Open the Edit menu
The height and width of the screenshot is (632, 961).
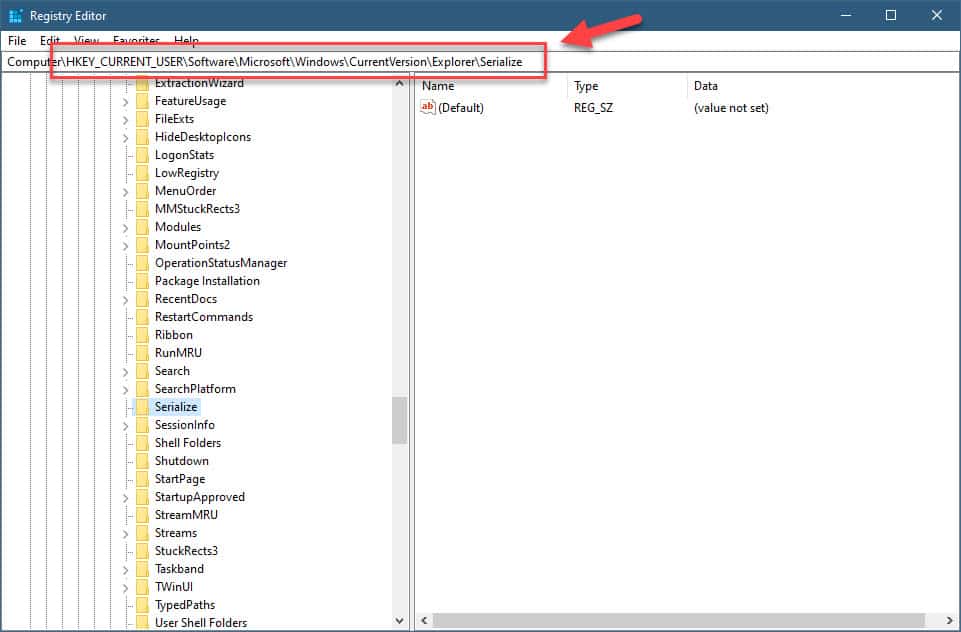coord(50,40)
